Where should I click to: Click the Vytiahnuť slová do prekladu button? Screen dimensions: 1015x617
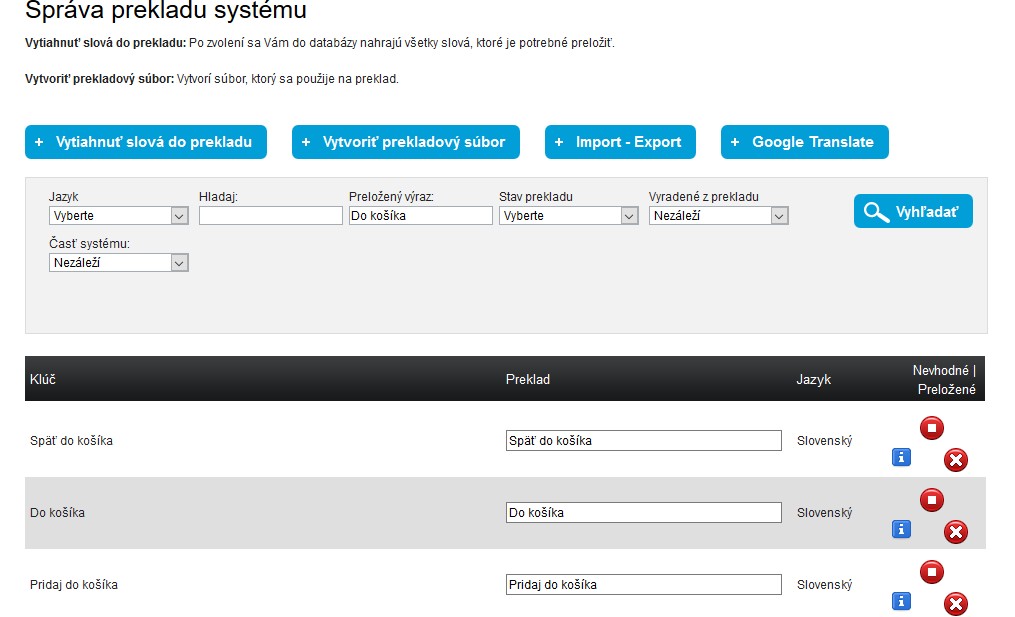146,142
